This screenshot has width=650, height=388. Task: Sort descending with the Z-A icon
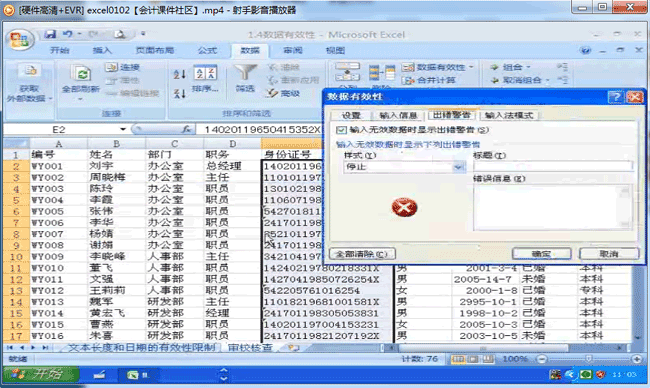[179, 93]
